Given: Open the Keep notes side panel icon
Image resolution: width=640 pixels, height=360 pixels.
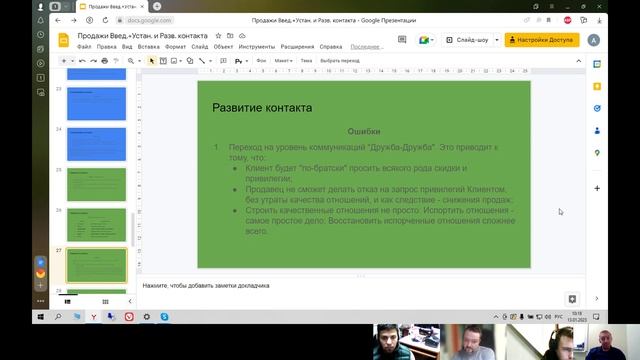Looking at the screenshot, I should click(597, 86).
